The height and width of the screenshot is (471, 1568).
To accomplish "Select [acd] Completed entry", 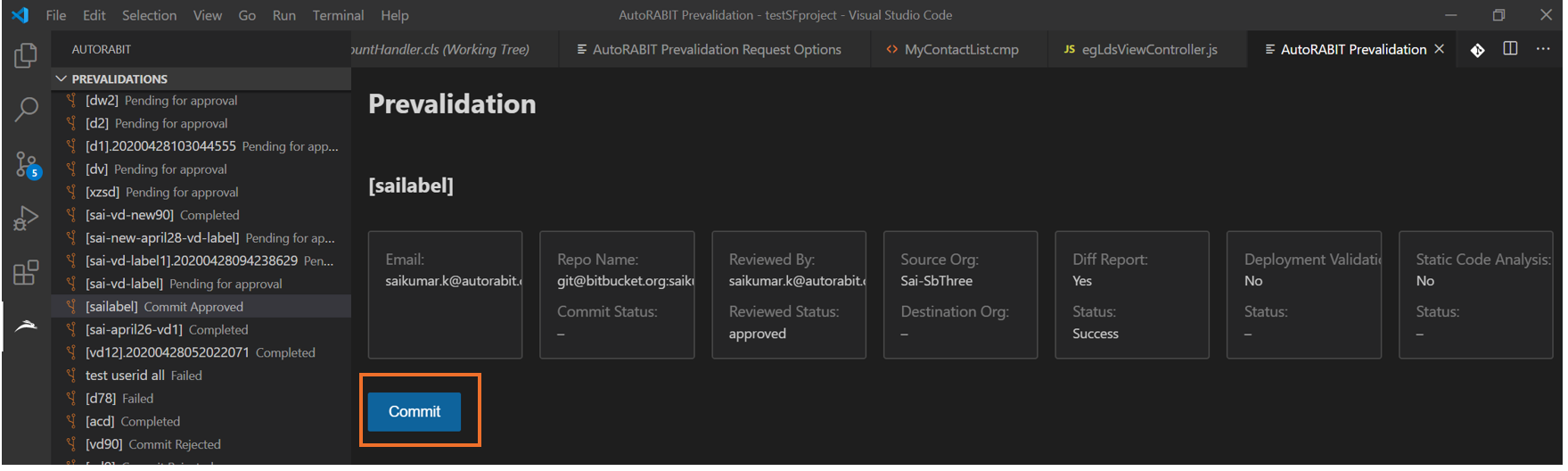I will (x=201, y=421).
